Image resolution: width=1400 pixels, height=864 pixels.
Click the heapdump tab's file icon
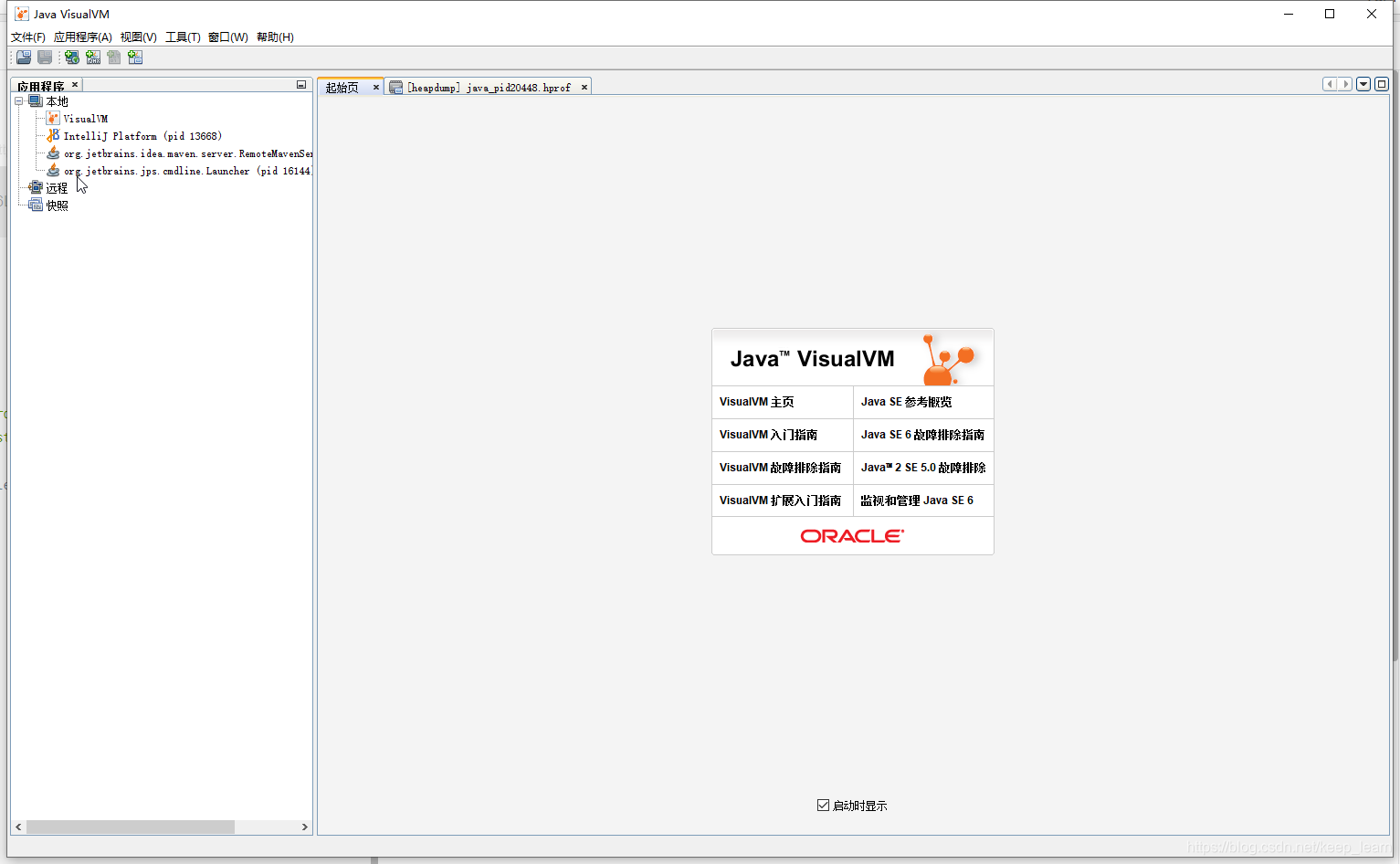[x=395, y=88]
